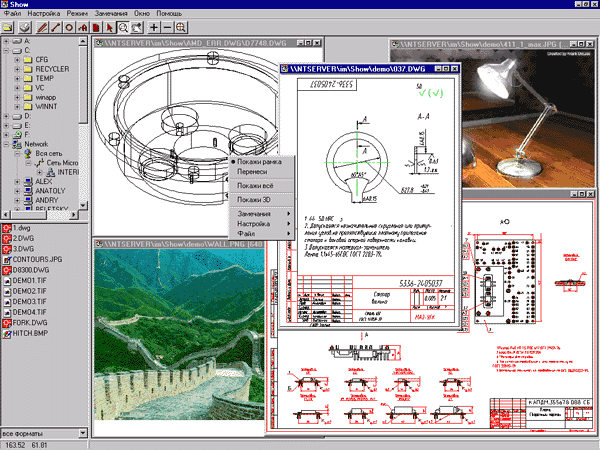Viewport: 600px width, 450px height.
Task: Click the bitmap icon beside HITCH.BMP
Action: point(7,334)
